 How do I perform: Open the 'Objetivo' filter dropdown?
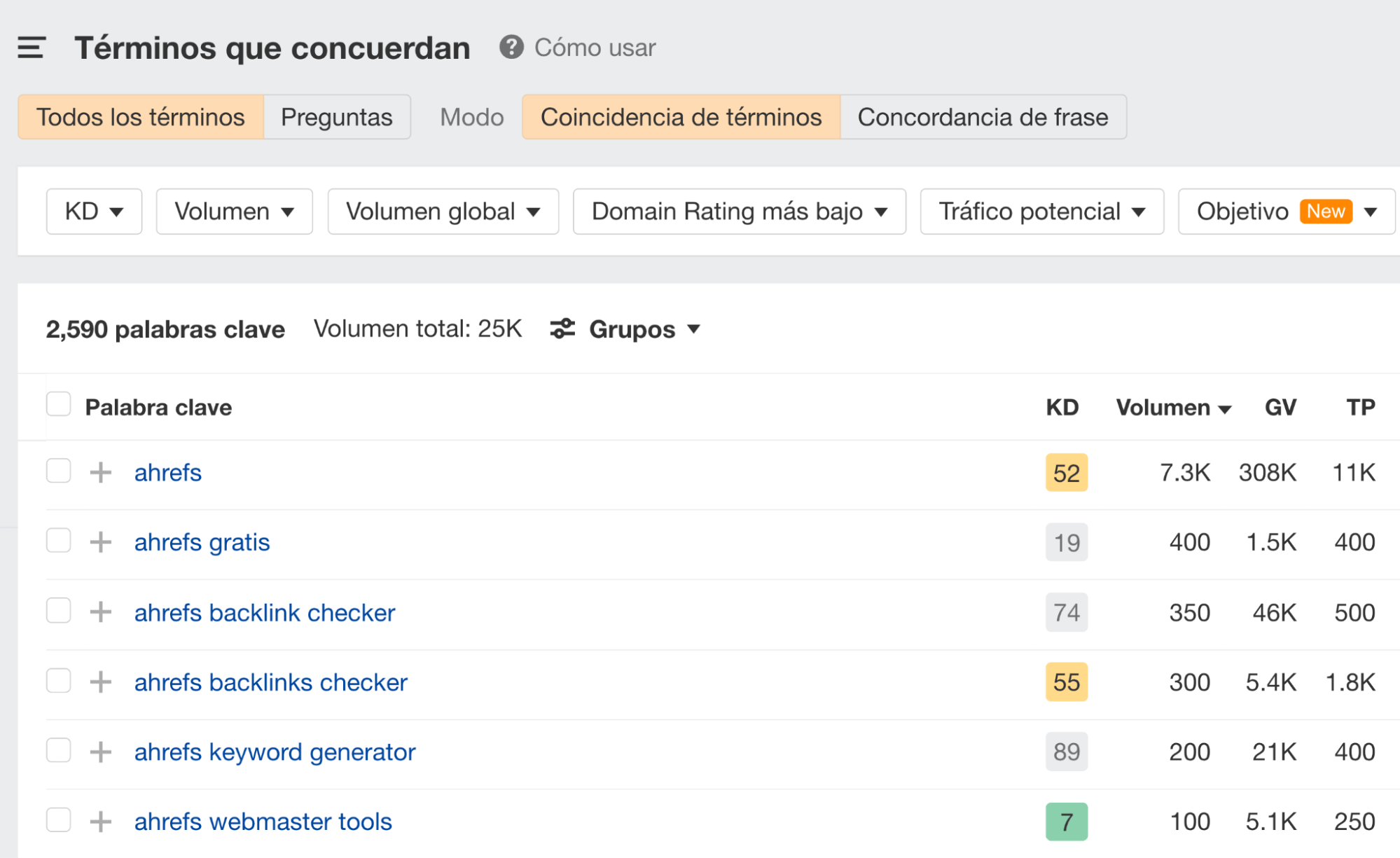click(x=1284, y=211)
